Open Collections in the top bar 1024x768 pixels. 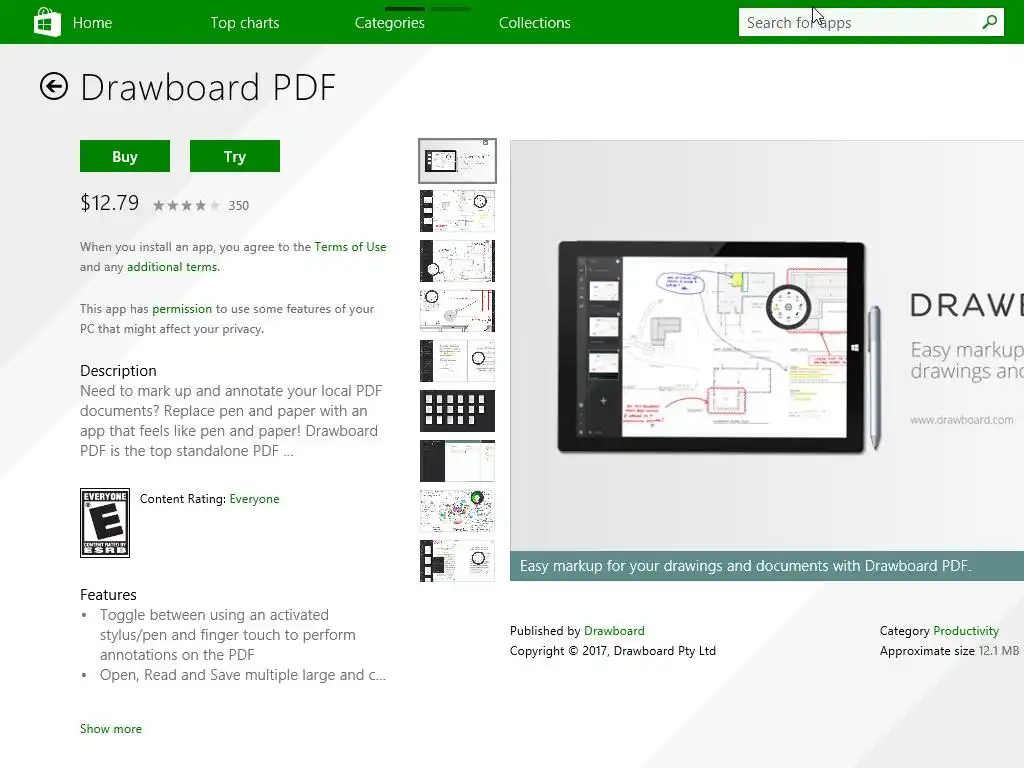click(535, 23)
